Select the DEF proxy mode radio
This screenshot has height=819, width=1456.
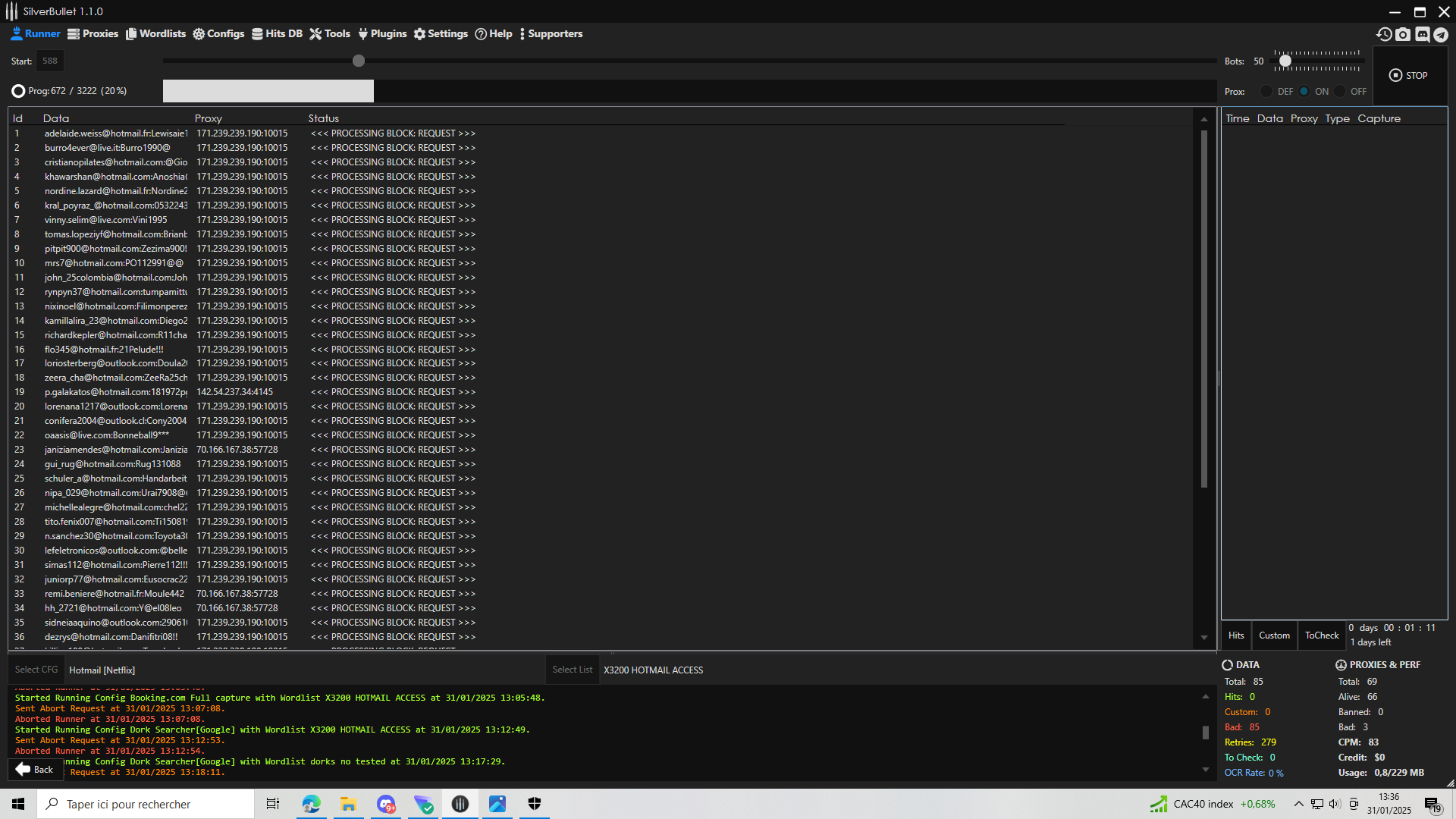[1266, 91]
